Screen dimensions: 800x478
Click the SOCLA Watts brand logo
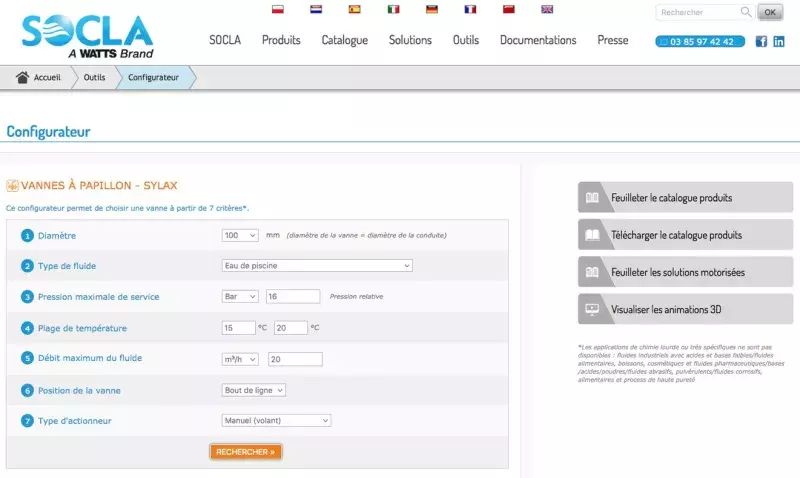pyautogui.click(x=88, y=36)
